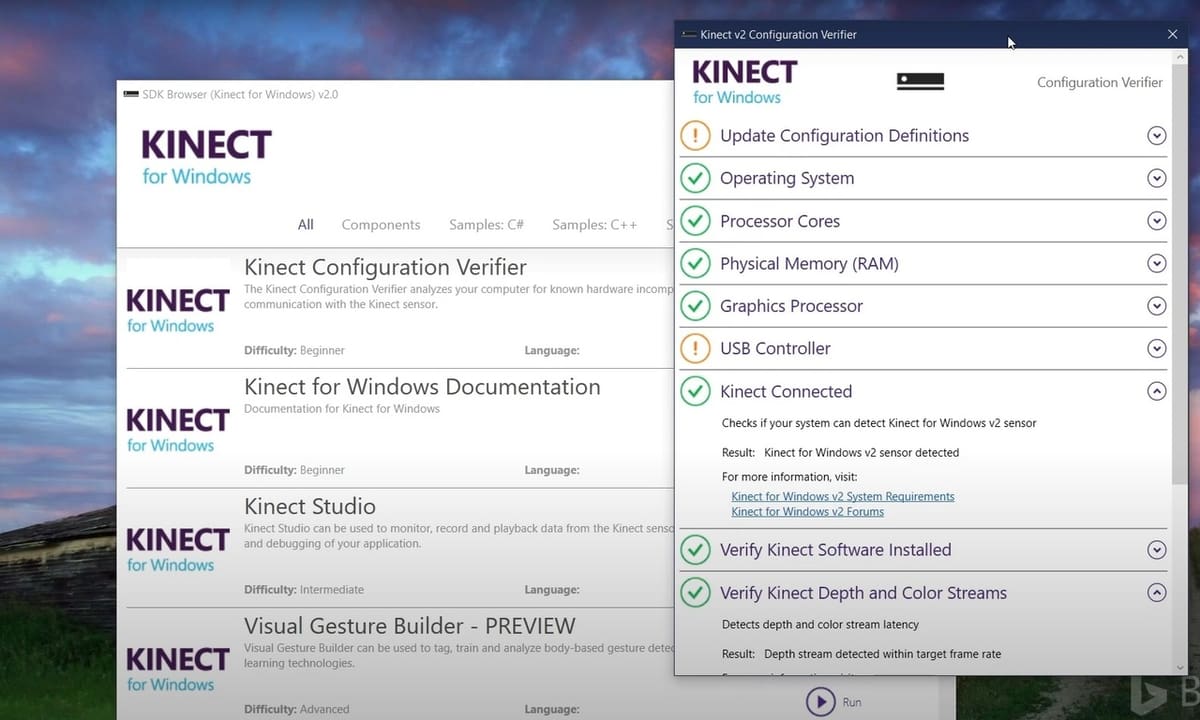Click the warning icon beside Update Configuration Definitions

(695, 135)
